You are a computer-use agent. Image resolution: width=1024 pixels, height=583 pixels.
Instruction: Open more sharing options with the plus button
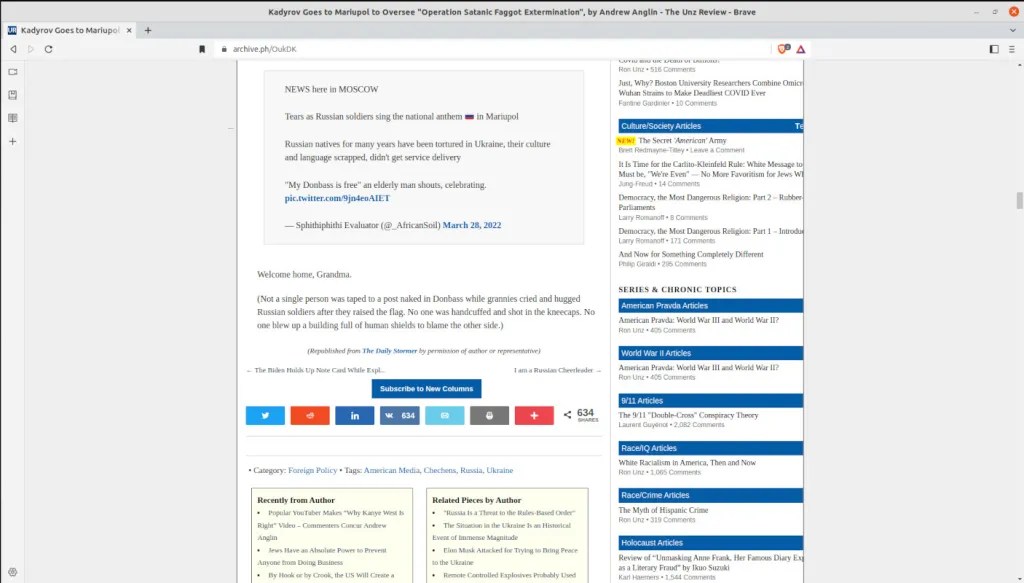534,415
